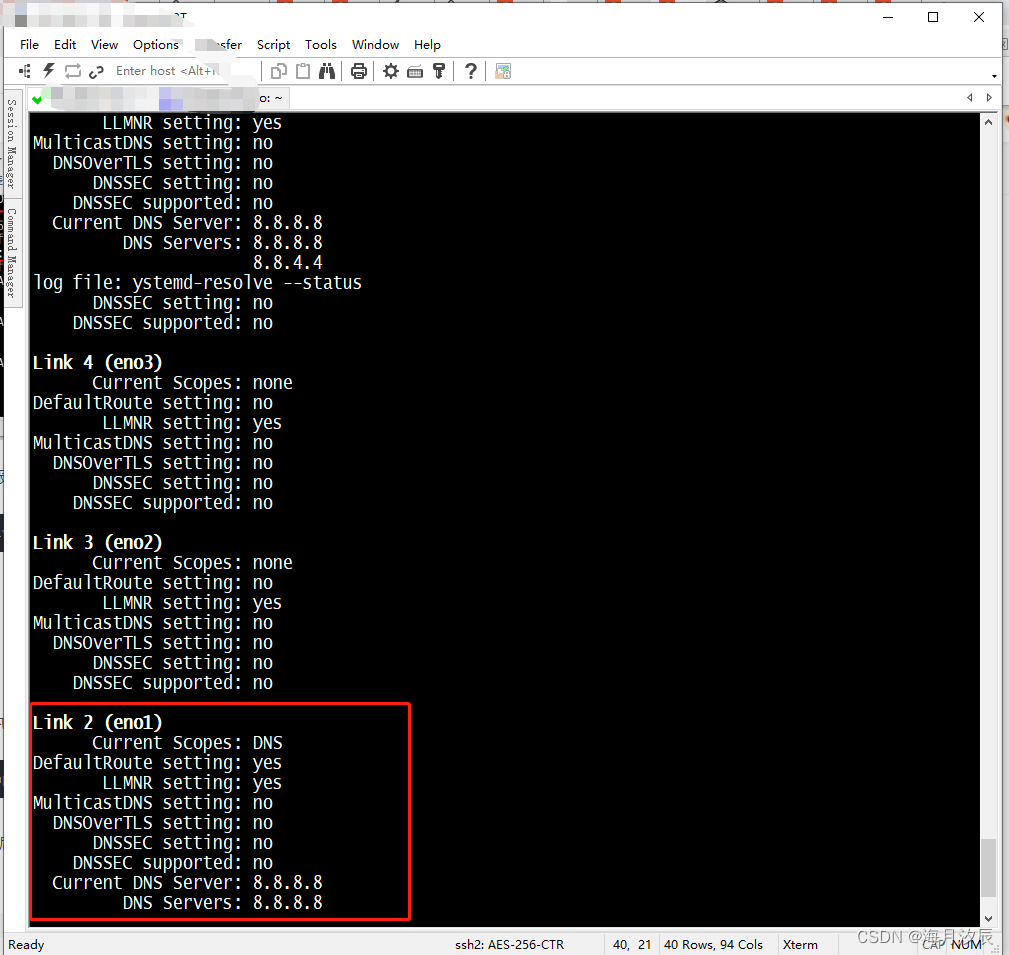Click the Reconnect toolbar icon
This screenshot has height=955, width=1009.
tap(73, 71)
